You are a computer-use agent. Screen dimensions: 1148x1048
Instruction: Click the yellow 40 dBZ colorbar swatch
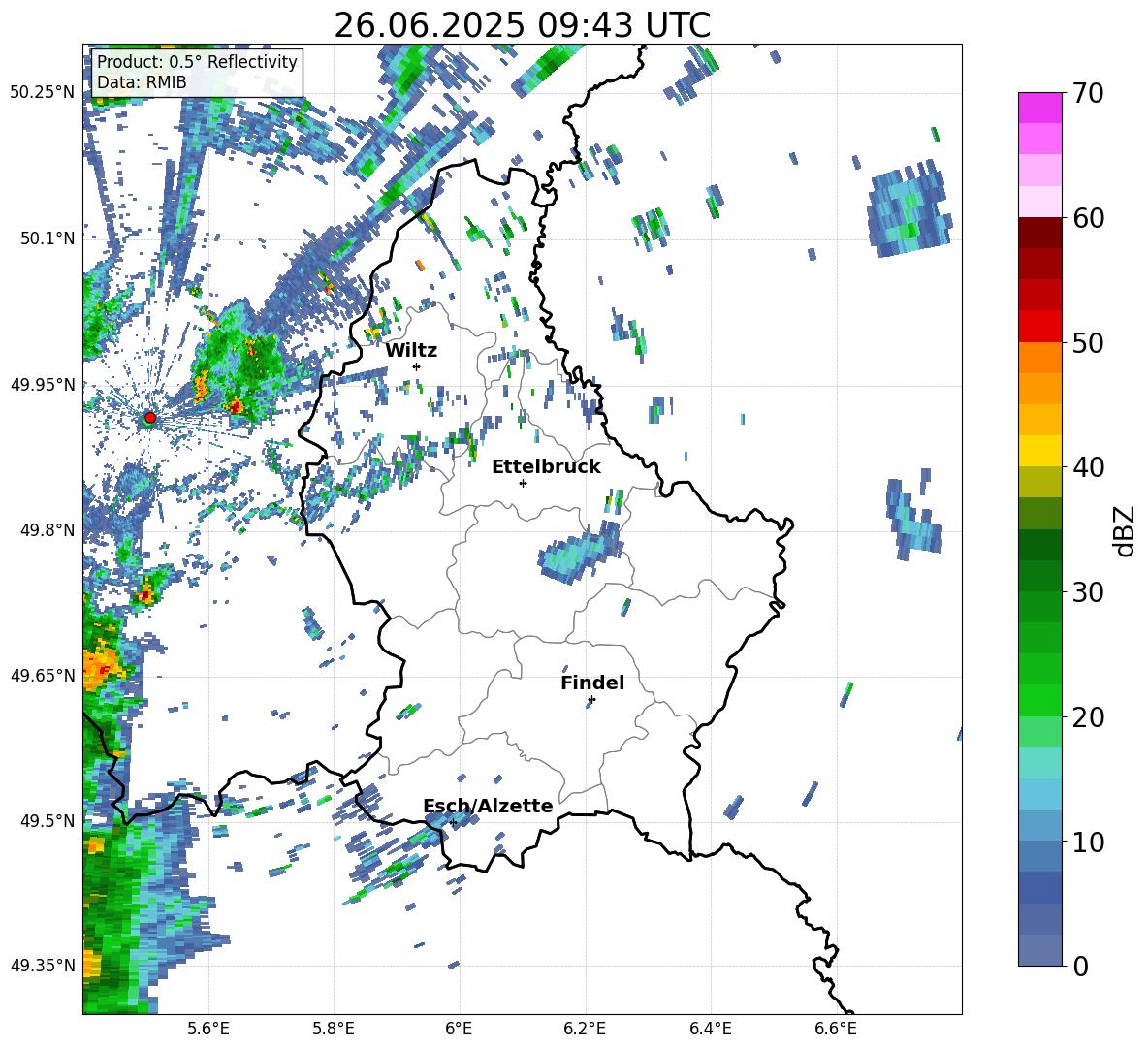(x=1039, y=451)
